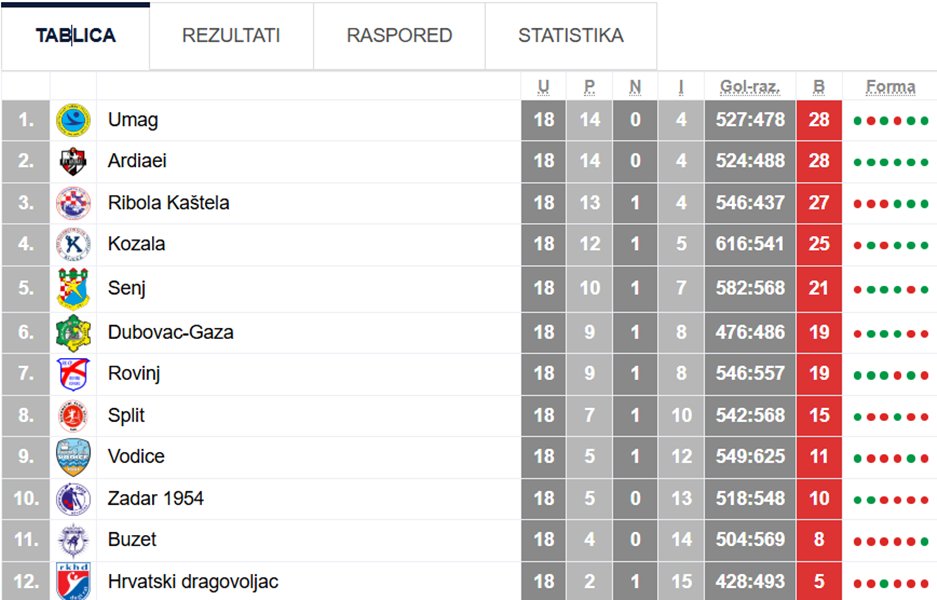Click the Umag club logo
The image size is (937, 600).
(73, 120)
